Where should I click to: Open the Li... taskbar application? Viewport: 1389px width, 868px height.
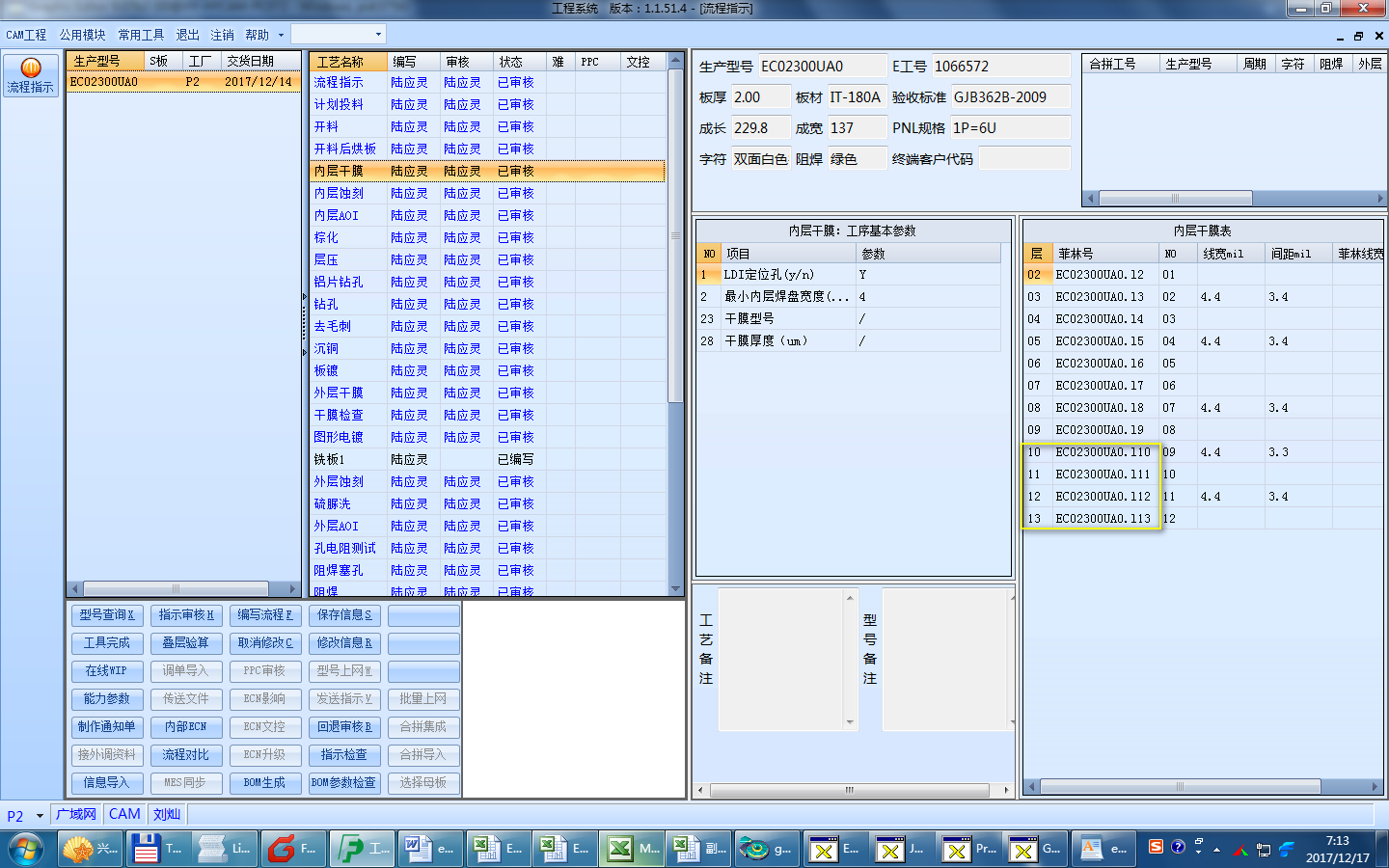[x=224, y=849]
